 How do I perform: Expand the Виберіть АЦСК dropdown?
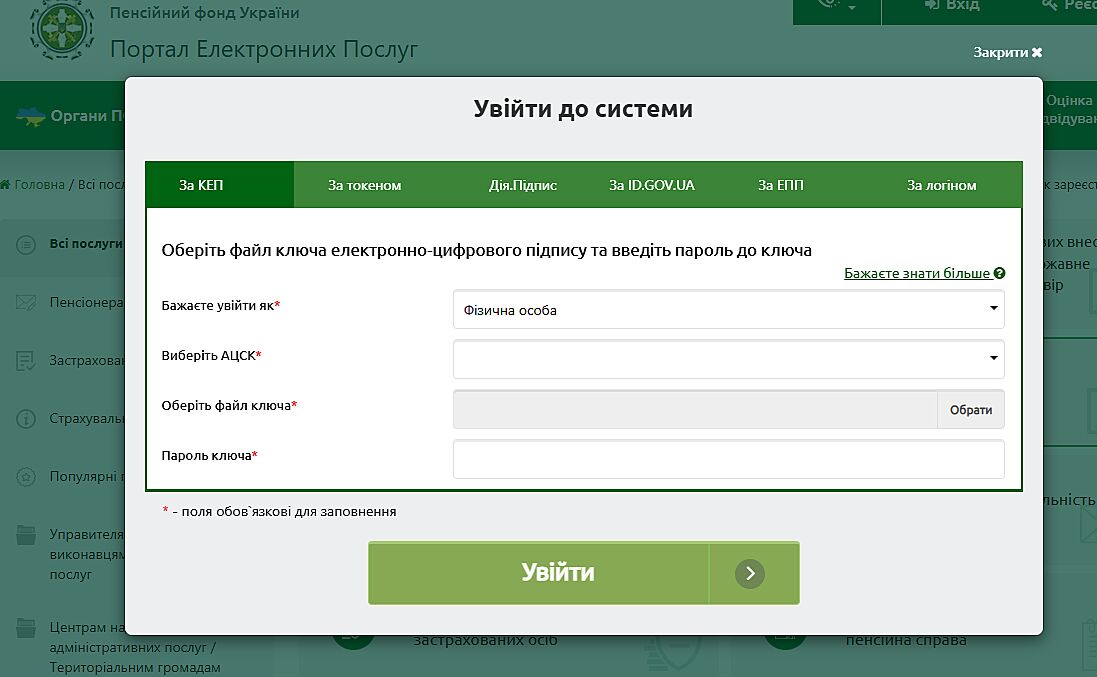728,358
